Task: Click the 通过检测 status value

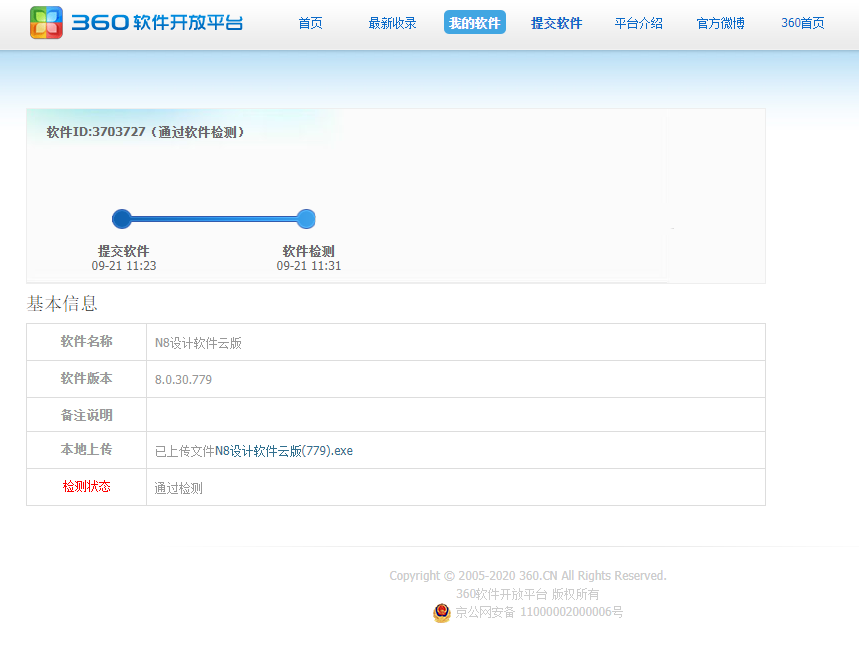Action: click(x=178, y=488)
